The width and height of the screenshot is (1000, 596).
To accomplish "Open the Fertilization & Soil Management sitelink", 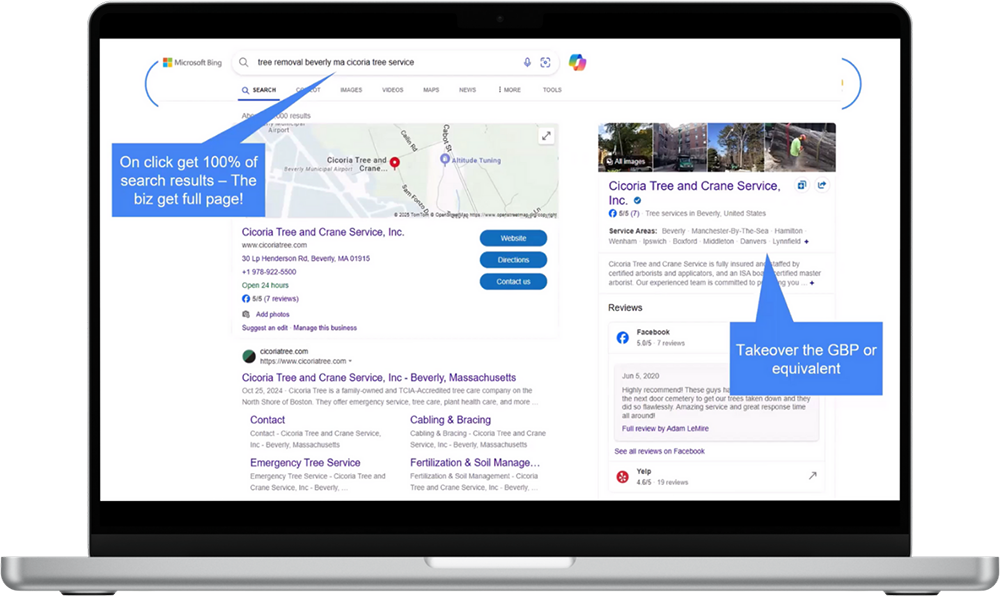I will pos(475,463).
